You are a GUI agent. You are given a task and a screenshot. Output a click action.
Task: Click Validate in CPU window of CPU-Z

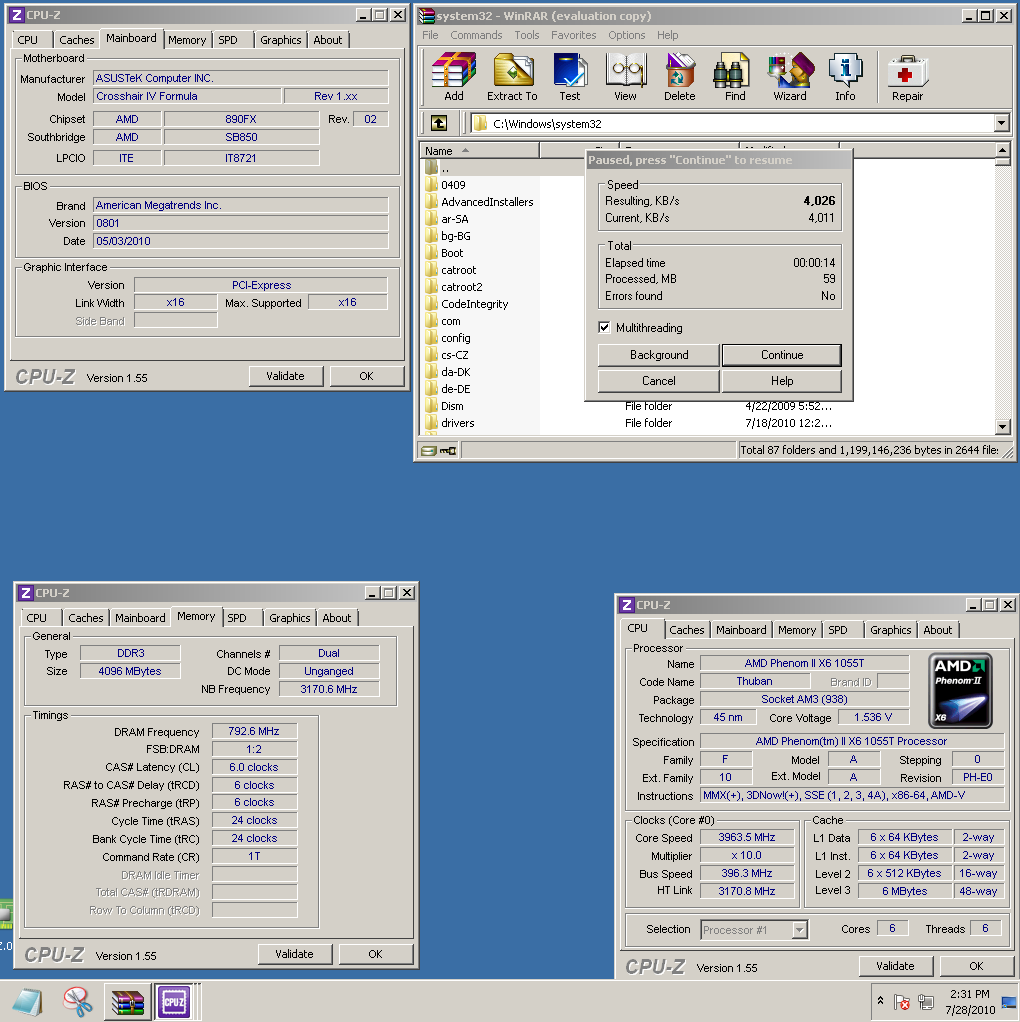pyautogui.click(x=896, y=966)
